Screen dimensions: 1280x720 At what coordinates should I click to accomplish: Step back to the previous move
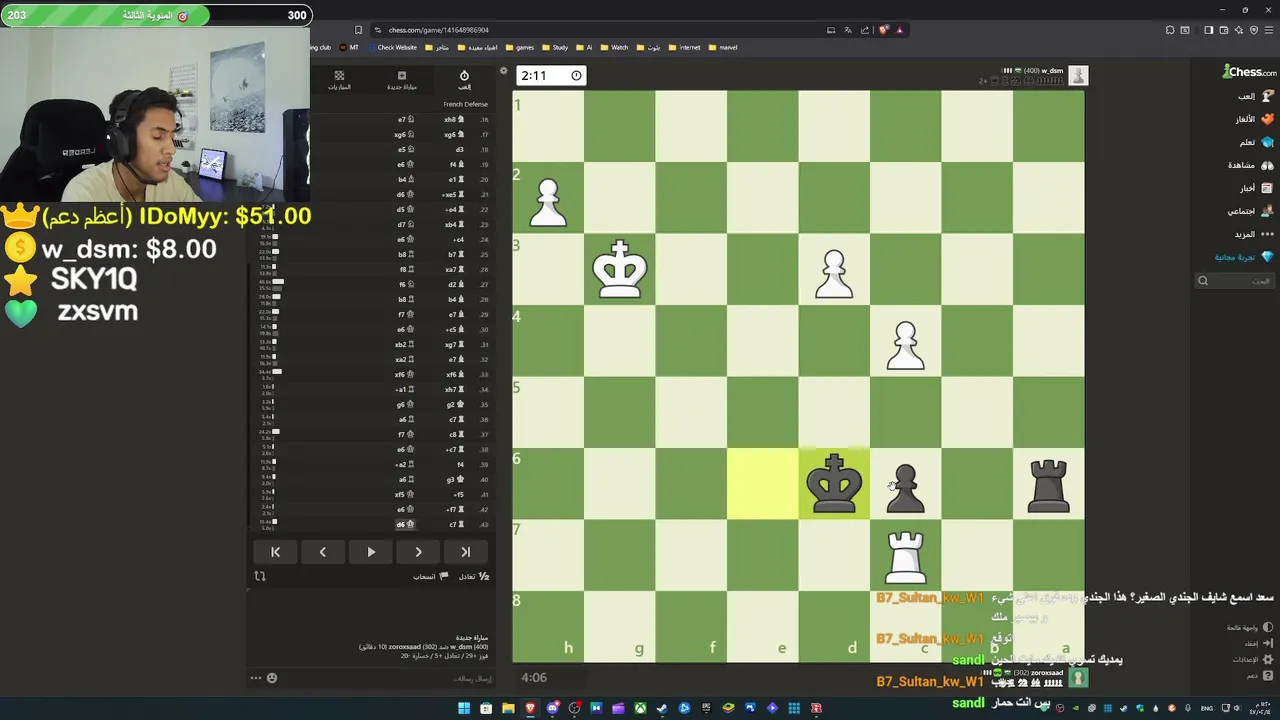(323, 552)
